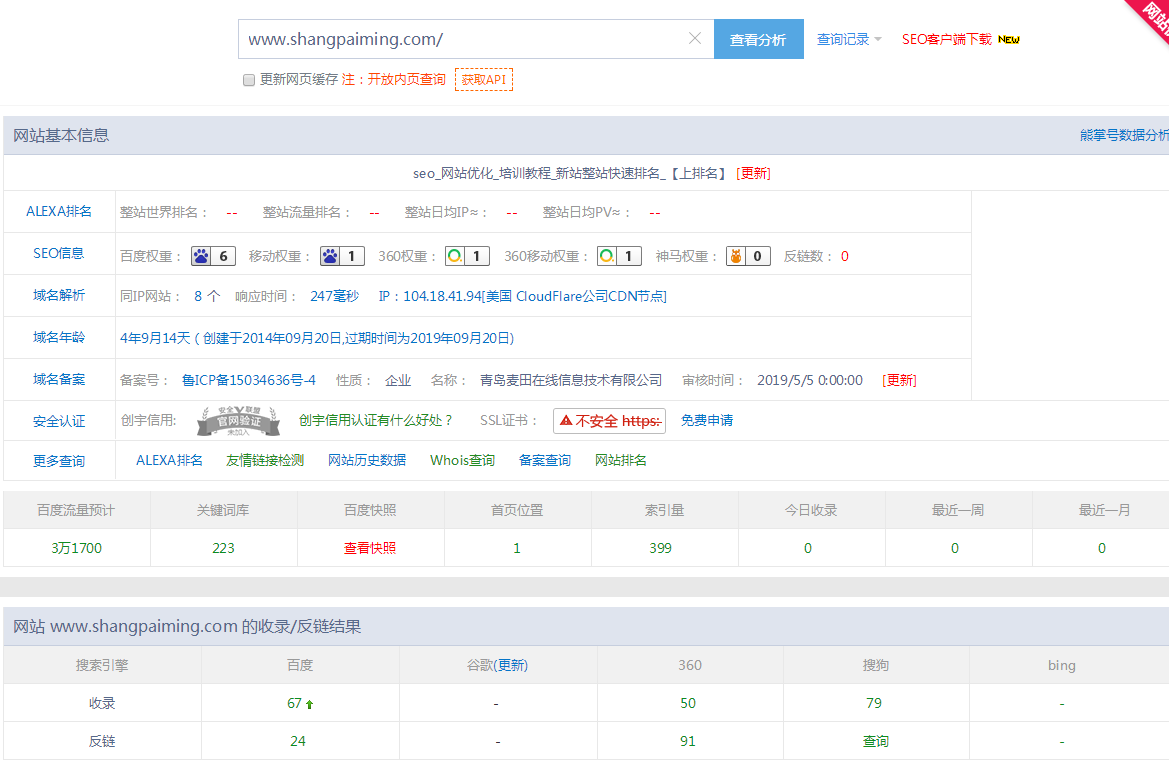This screenshot has width=1169, height=770.
Task: Click the 360 mobile weight badge
Action: coord(620,256)
